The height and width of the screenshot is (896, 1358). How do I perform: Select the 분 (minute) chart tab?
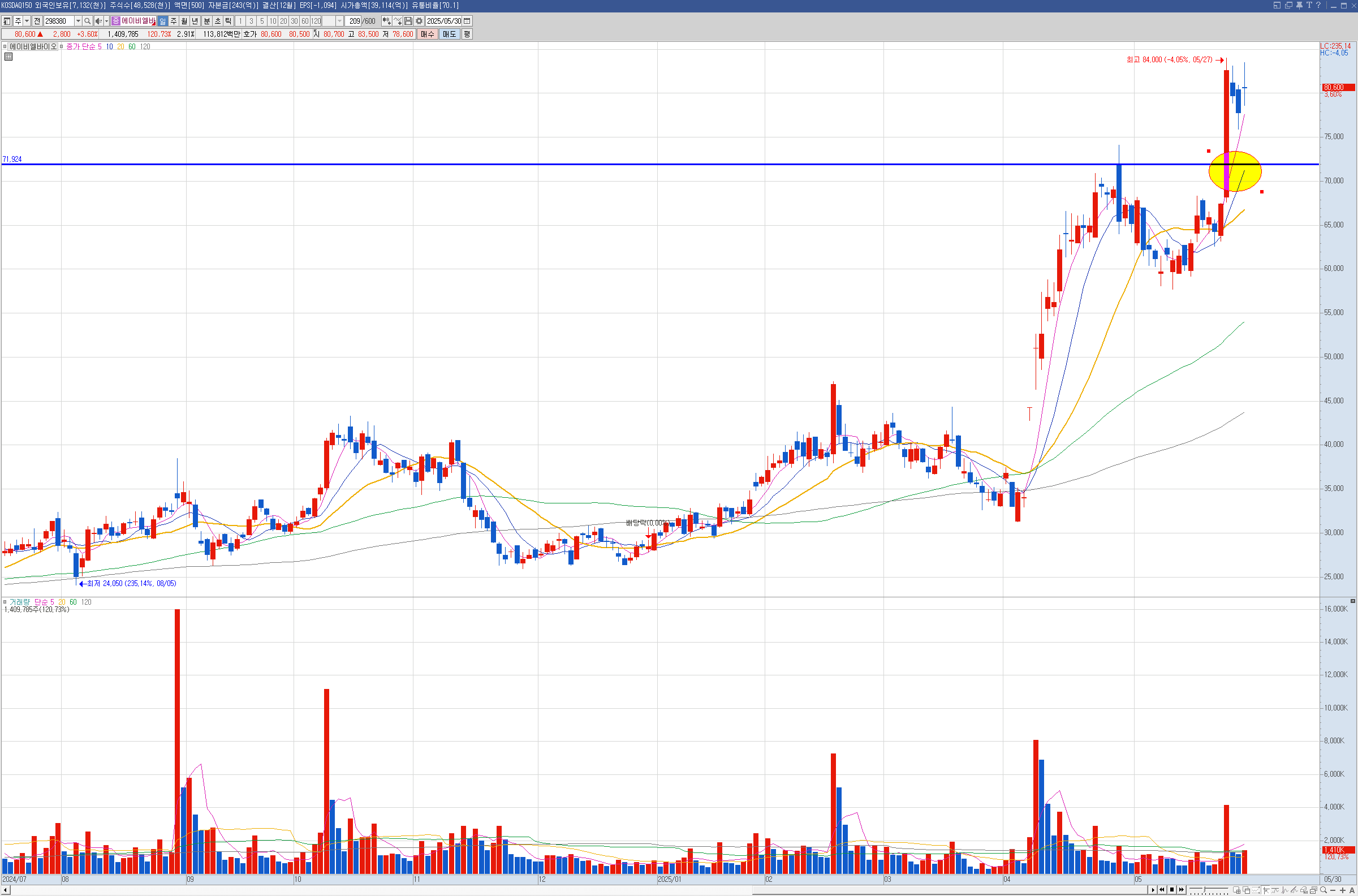207,21
